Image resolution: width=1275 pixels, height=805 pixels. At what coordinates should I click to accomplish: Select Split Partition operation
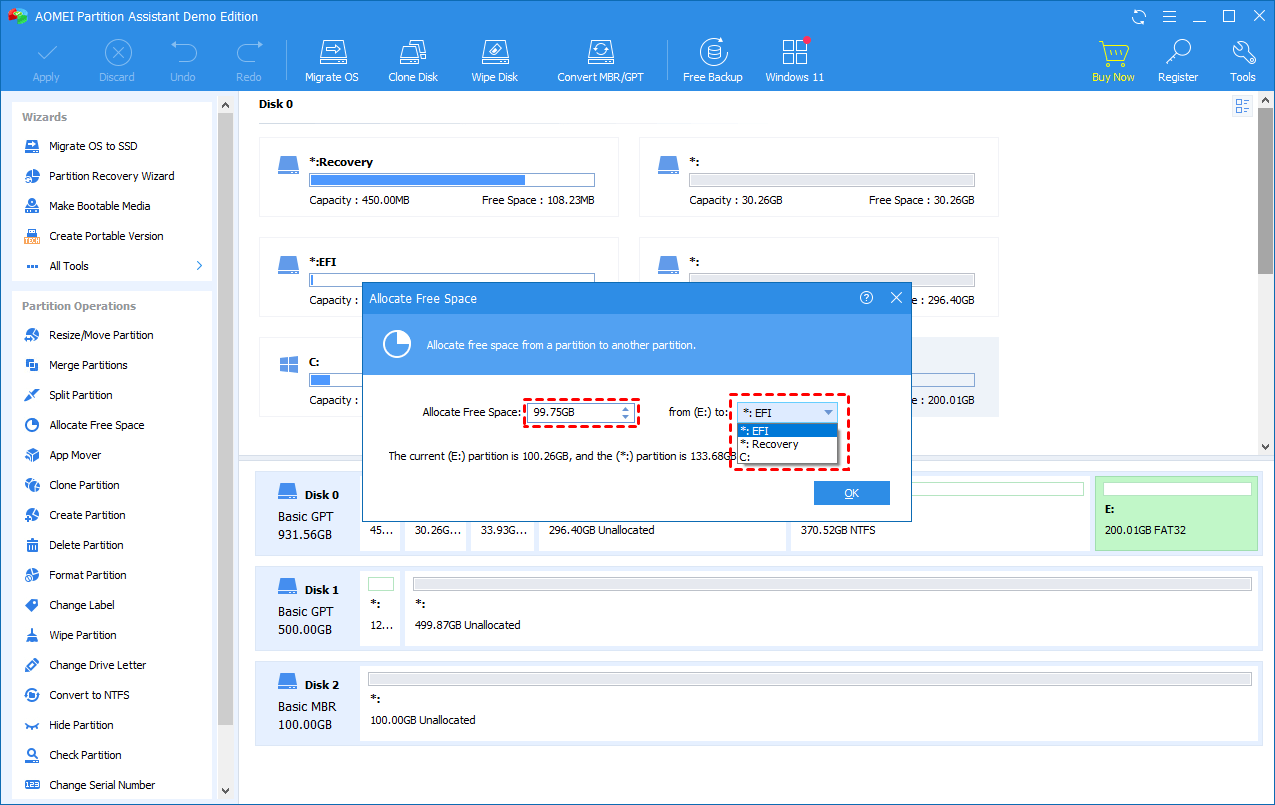[80, 395]
